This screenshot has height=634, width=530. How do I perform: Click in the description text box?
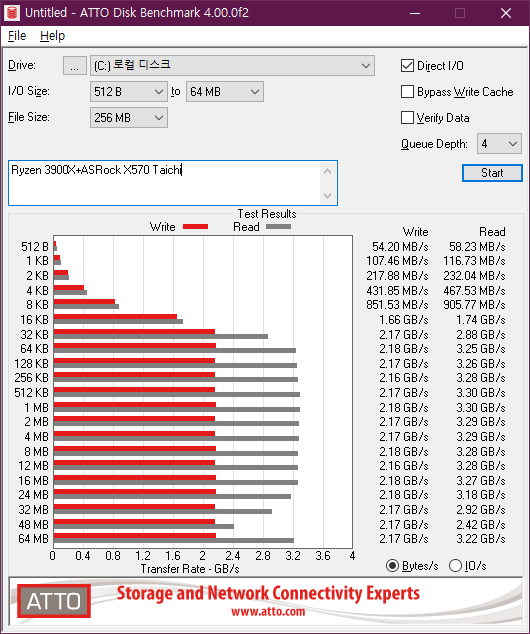(173, 183)
